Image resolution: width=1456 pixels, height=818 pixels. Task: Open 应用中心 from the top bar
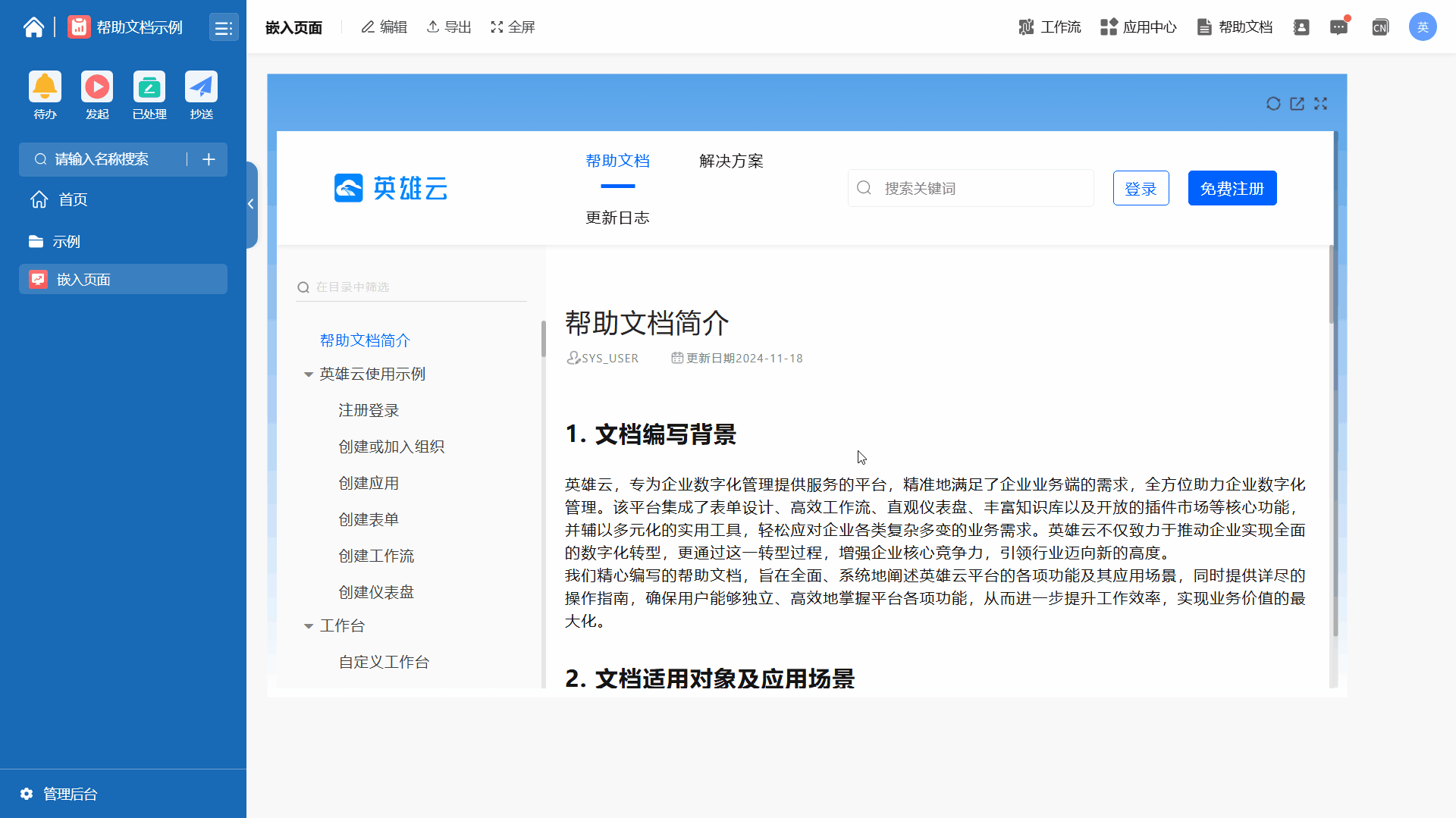click(1138, 27)
